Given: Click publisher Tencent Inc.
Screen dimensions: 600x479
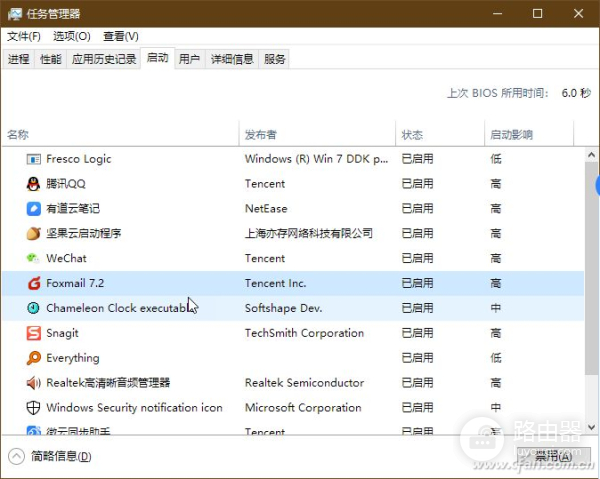Looking at the screenshot, I should pyautogui.click(x=276, y=283).
